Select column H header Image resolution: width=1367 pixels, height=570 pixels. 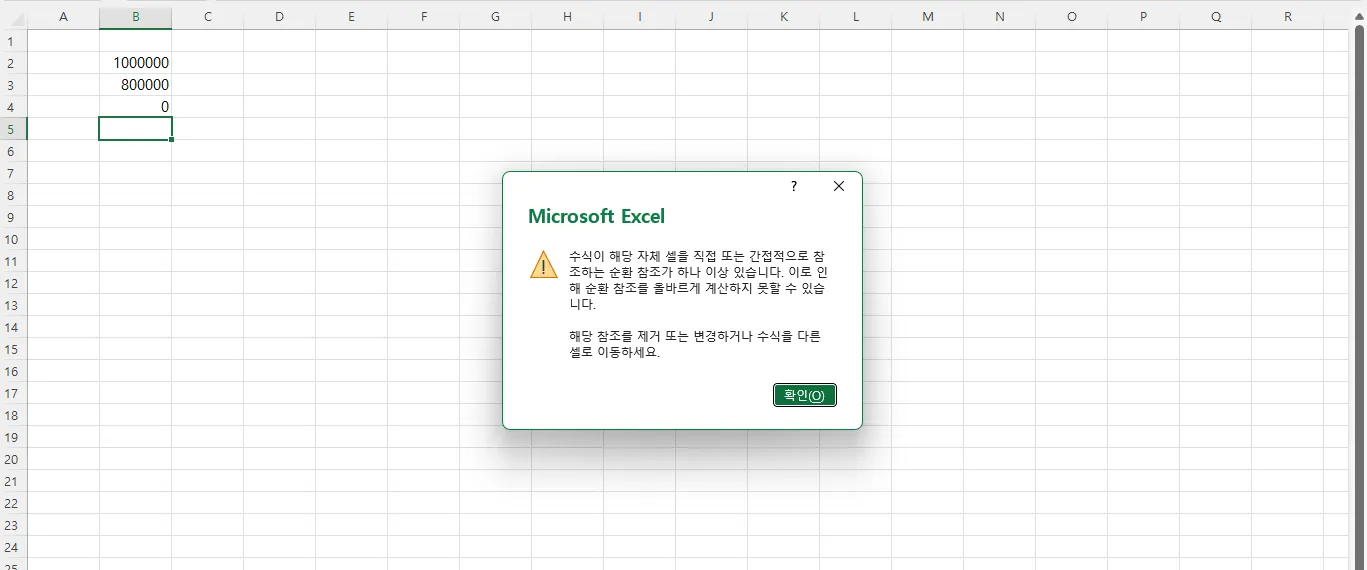click(x=567, y=17)
